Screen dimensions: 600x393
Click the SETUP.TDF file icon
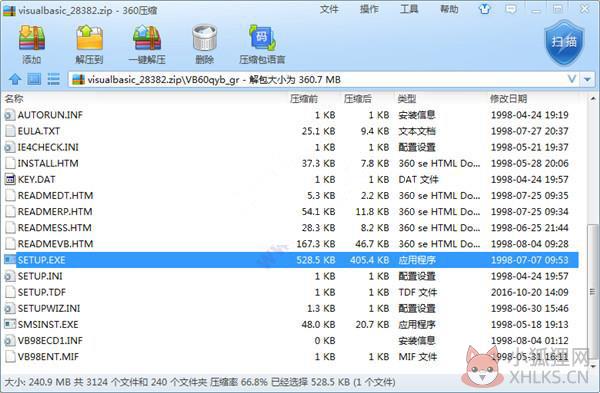pyautogui.click(x=10, y=292)
